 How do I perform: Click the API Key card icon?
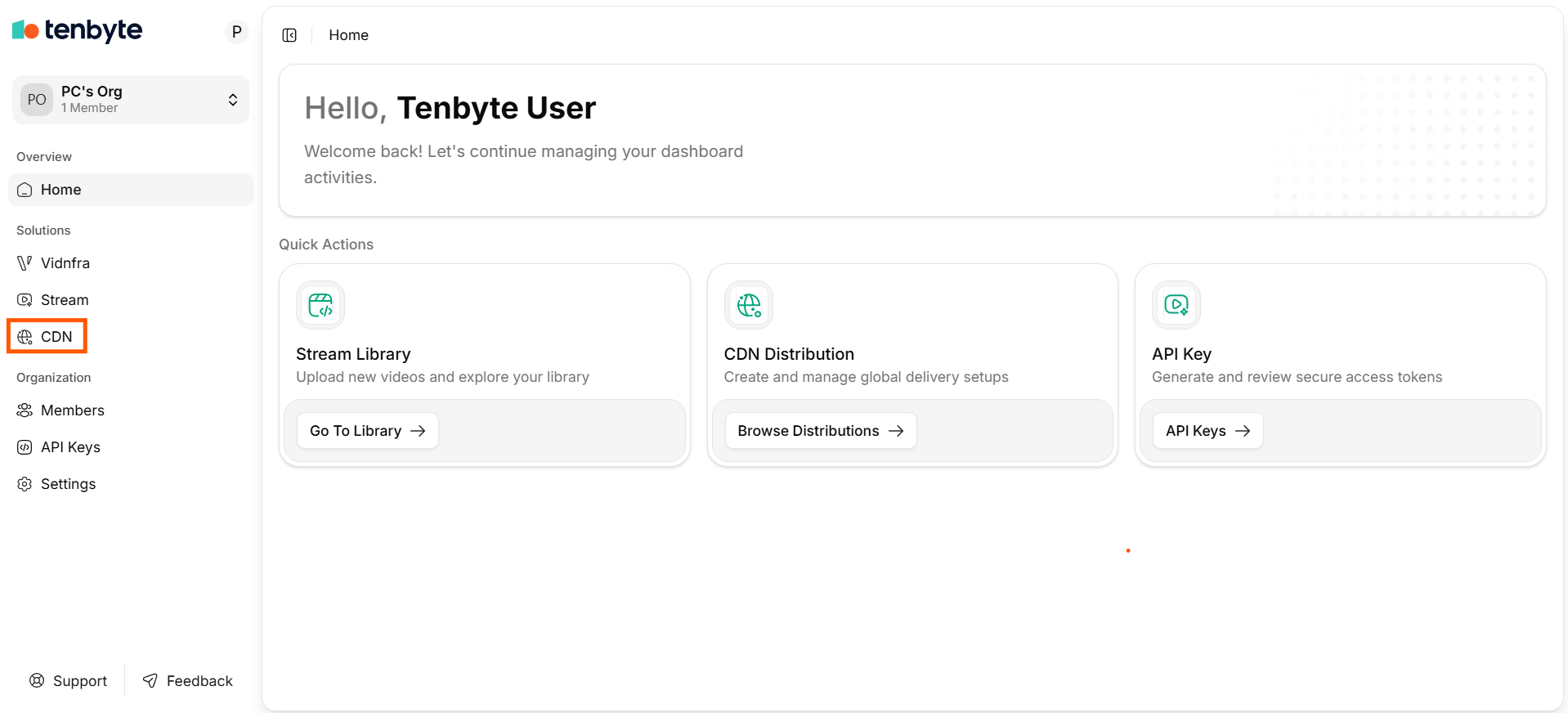tap(1176, 305)
